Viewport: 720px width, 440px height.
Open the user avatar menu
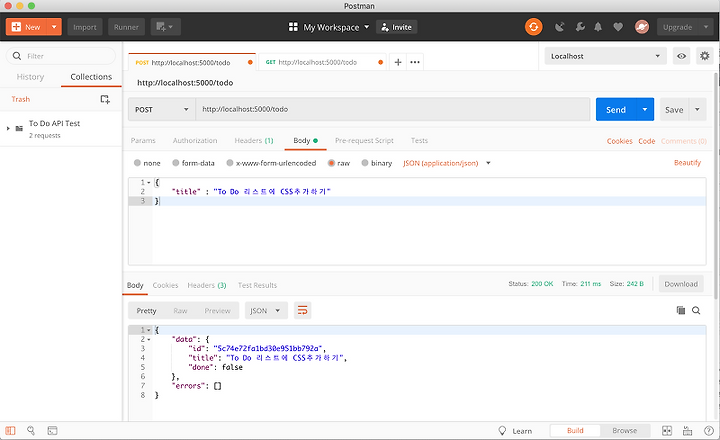click(x=641, y=27)
